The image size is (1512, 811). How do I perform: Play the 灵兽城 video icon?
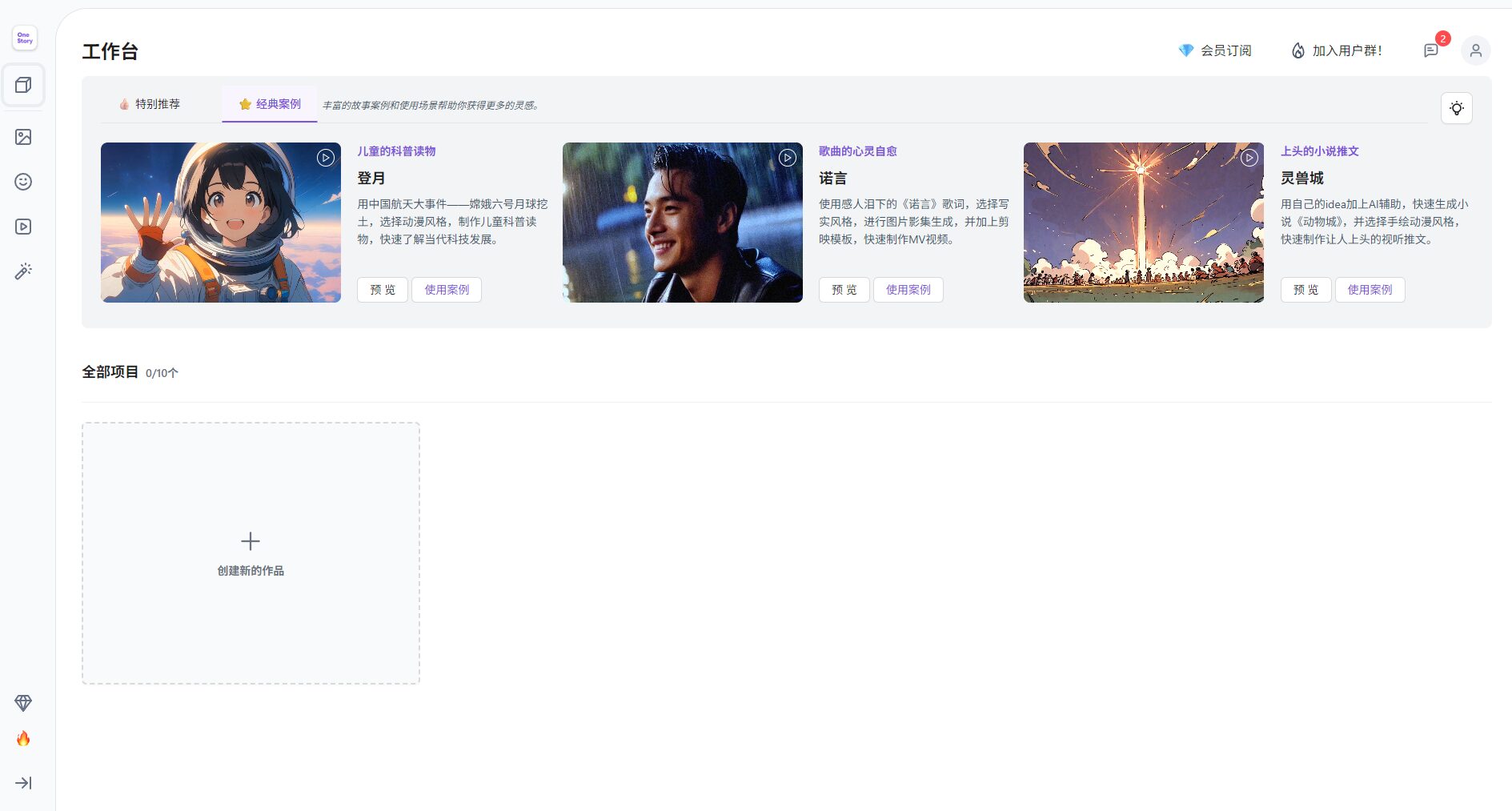1249,158
